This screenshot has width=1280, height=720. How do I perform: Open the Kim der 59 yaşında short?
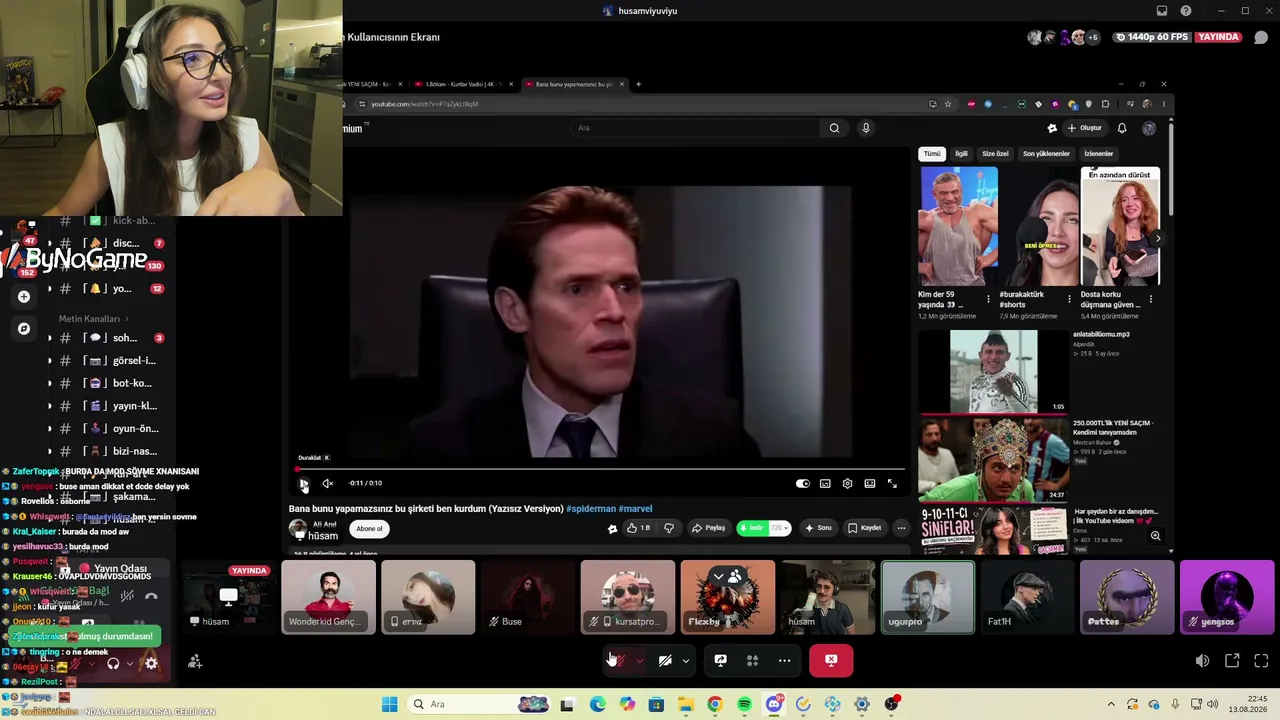(958, 226)
